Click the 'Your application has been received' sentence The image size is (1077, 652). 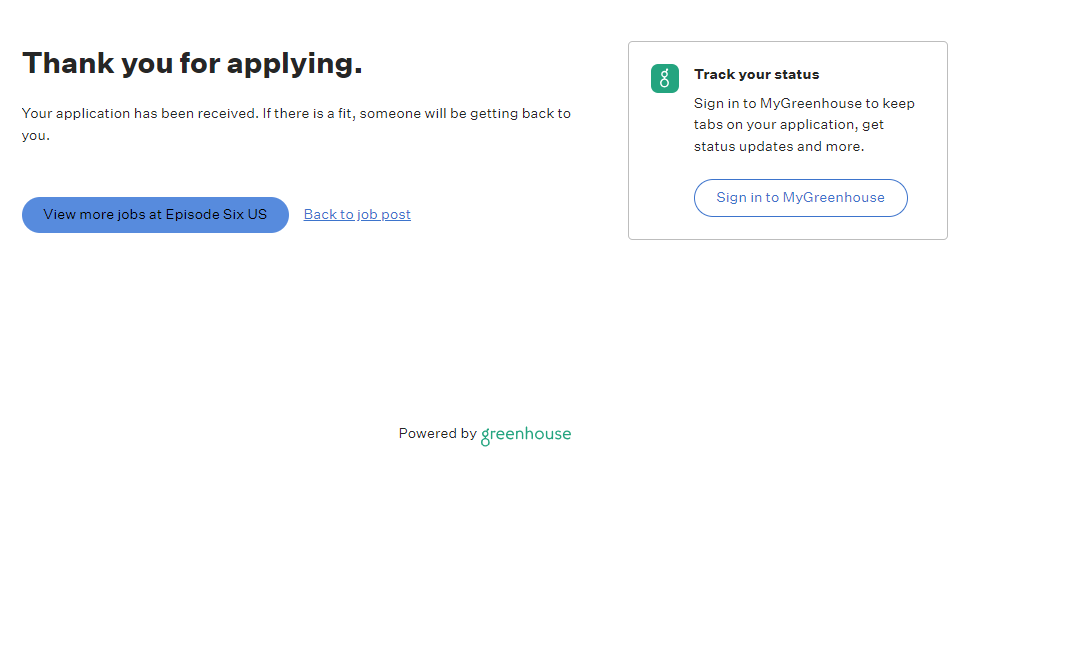pyautogui.click(x=140, y=114)
